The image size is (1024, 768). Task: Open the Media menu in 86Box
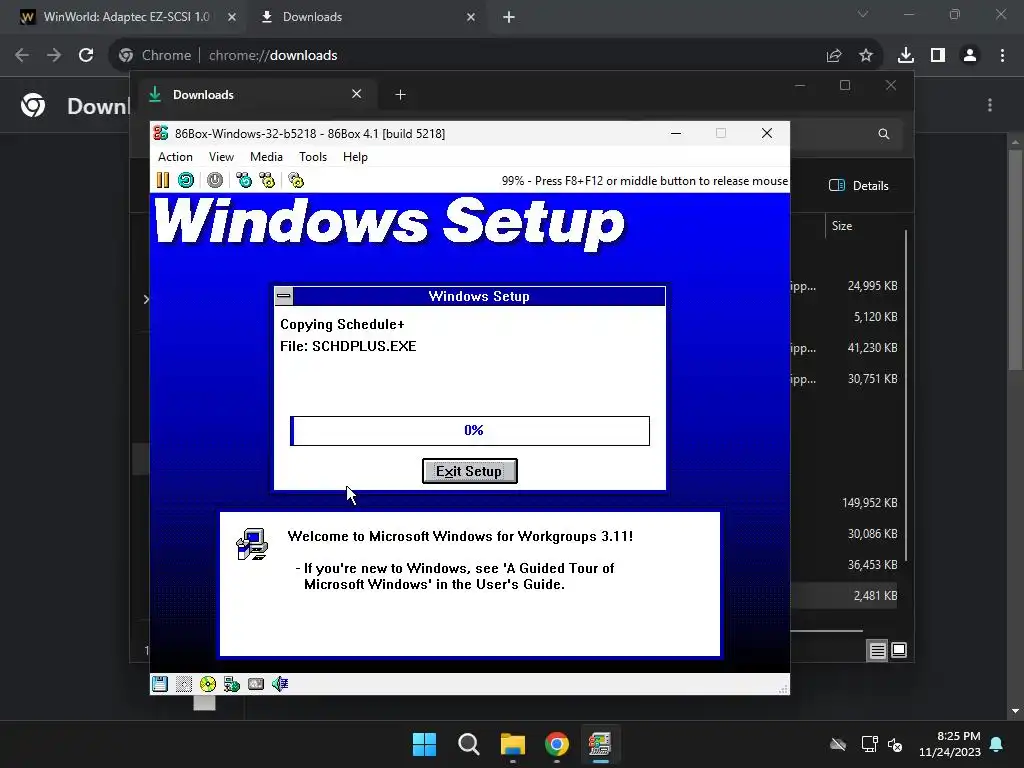(266, 157)
